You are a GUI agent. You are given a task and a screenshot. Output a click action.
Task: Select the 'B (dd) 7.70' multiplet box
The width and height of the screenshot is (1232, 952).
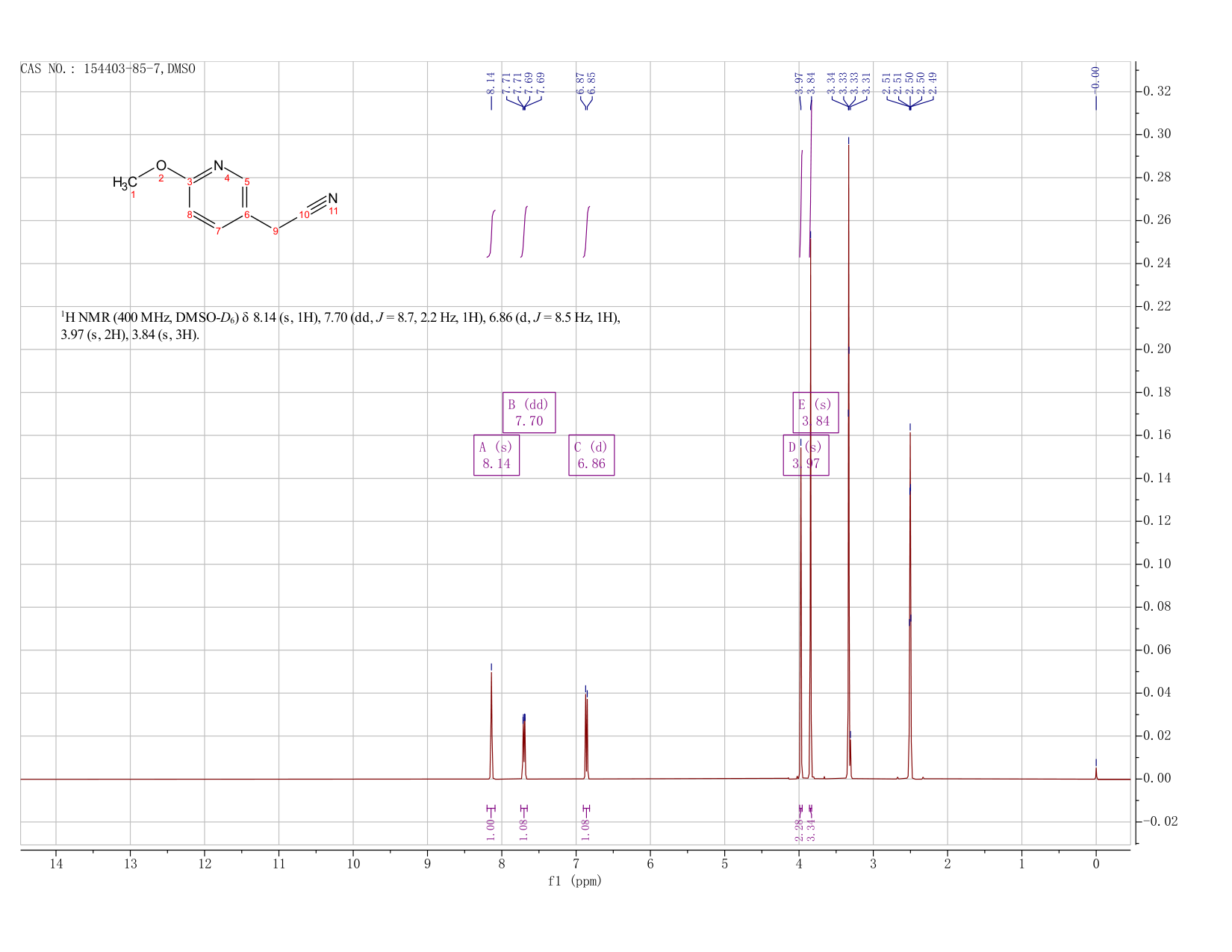point(529,412)
